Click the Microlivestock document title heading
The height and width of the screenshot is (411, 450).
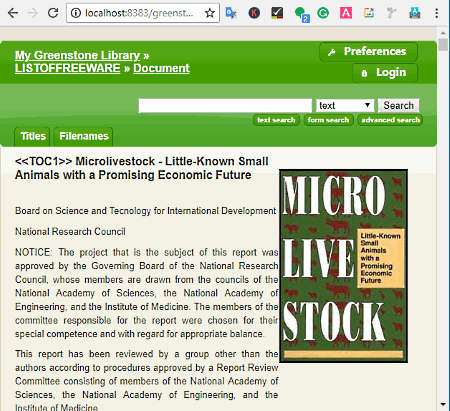142,168
